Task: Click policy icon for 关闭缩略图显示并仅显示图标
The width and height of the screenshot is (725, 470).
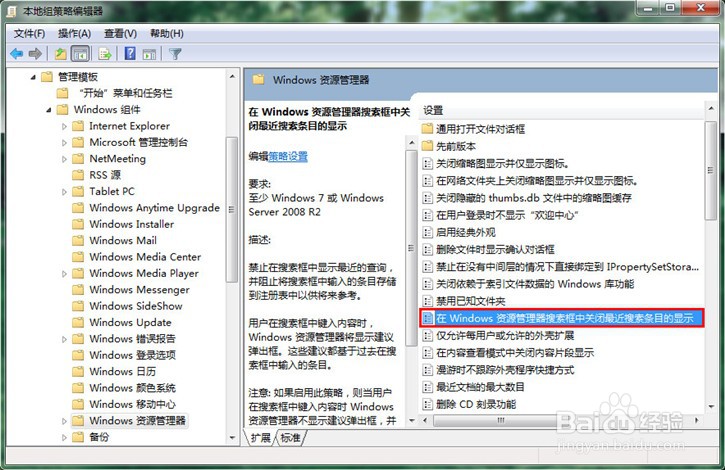Action: [428, 163]
